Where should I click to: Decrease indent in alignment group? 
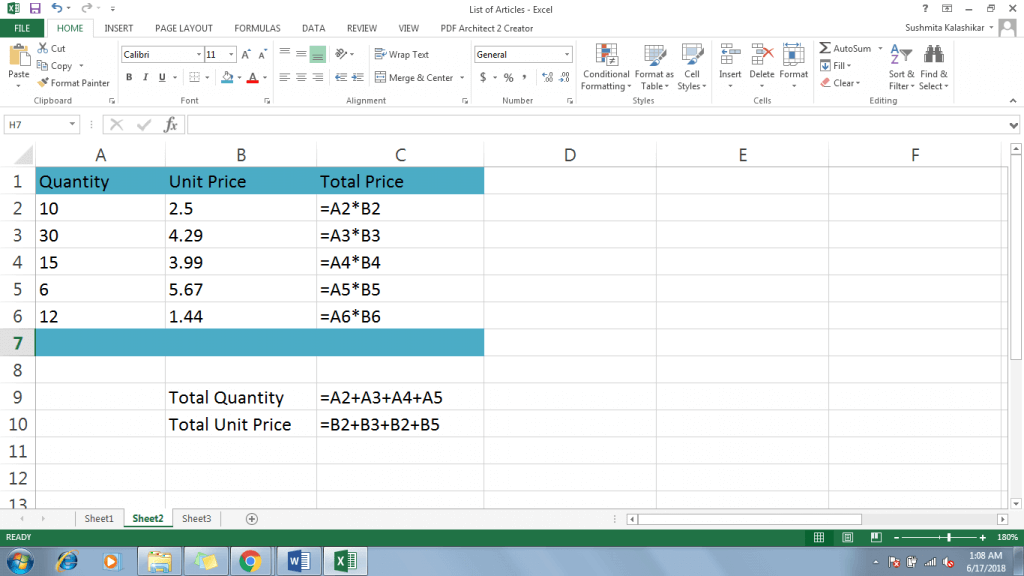coord(340,78)
